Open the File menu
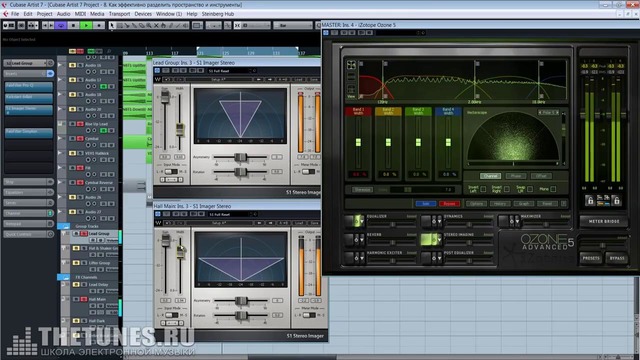 (x=15, y=14)
